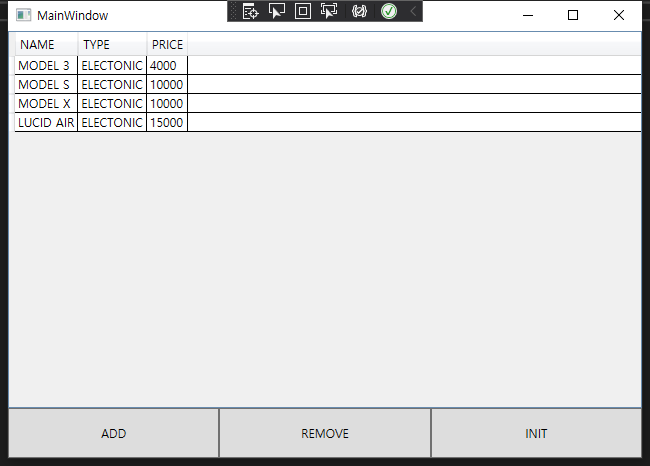Viewport: 650px width, 466px height.
Task: Collapse debug toolbar with left chevron
Action: click(x=413, y=12)
